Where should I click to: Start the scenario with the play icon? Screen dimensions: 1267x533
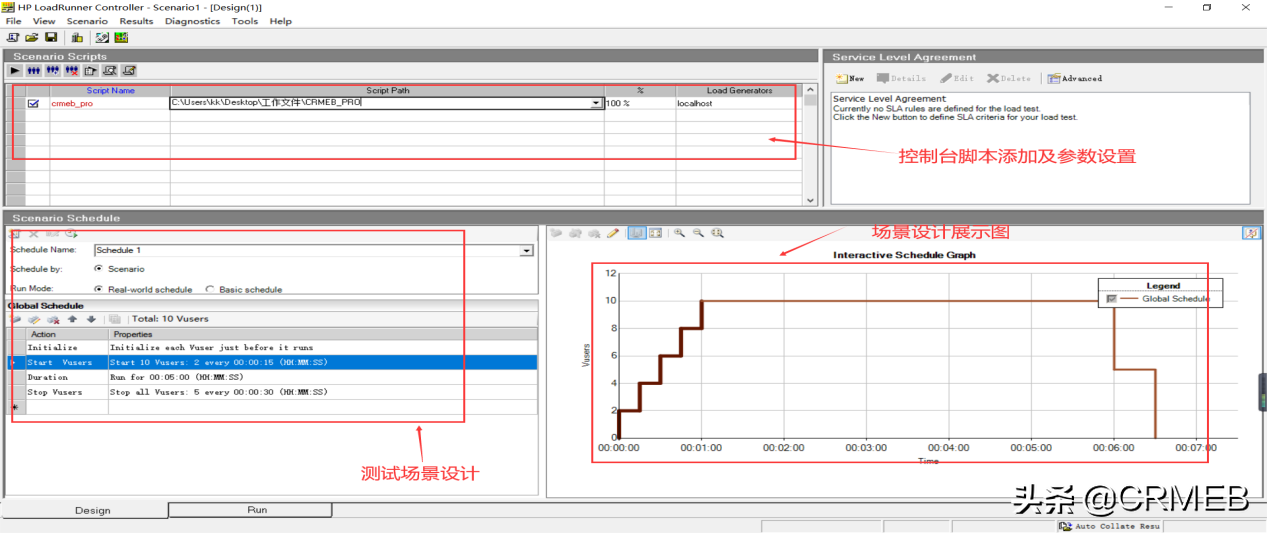15,71
